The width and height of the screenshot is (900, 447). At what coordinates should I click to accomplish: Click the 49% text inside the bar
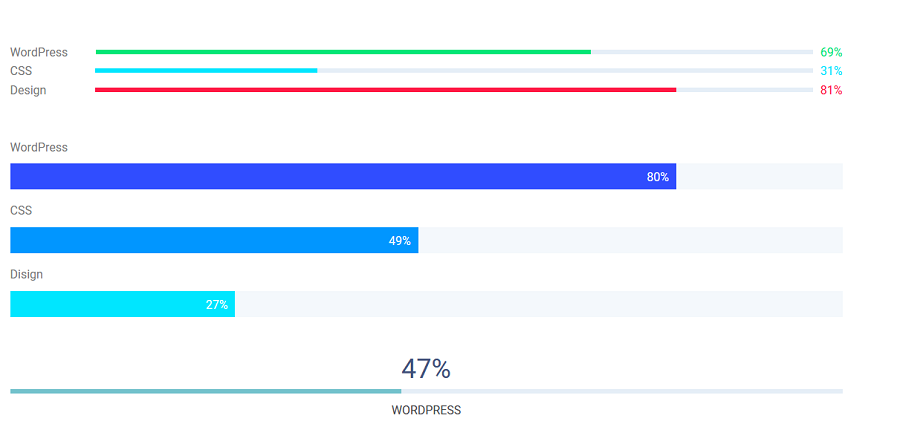pyautogui.click(x=399, y=241)
